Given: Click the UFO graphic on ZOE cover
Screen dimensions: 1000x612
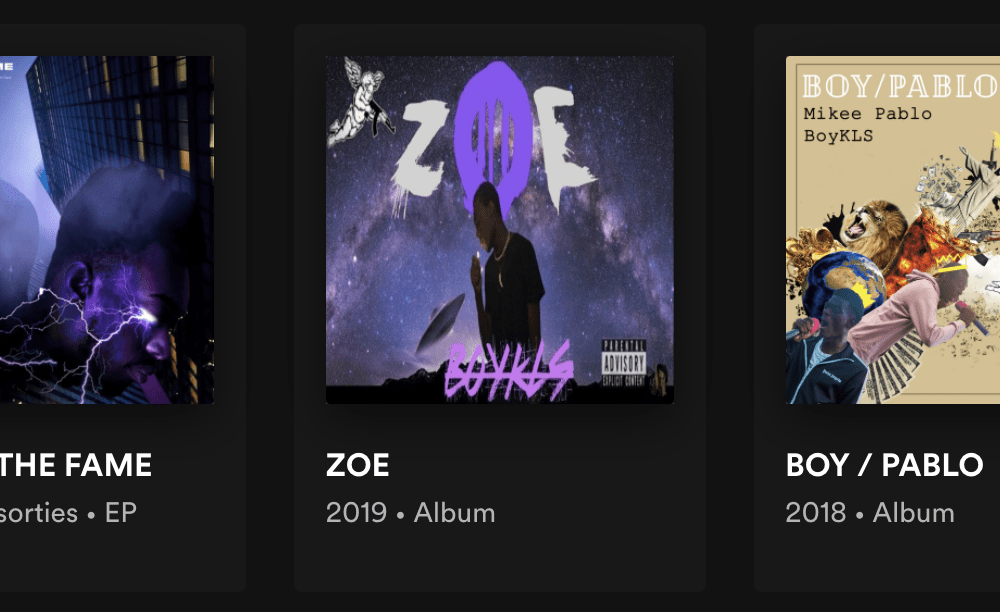Looking at the screenshot, I should coord(440,322).
